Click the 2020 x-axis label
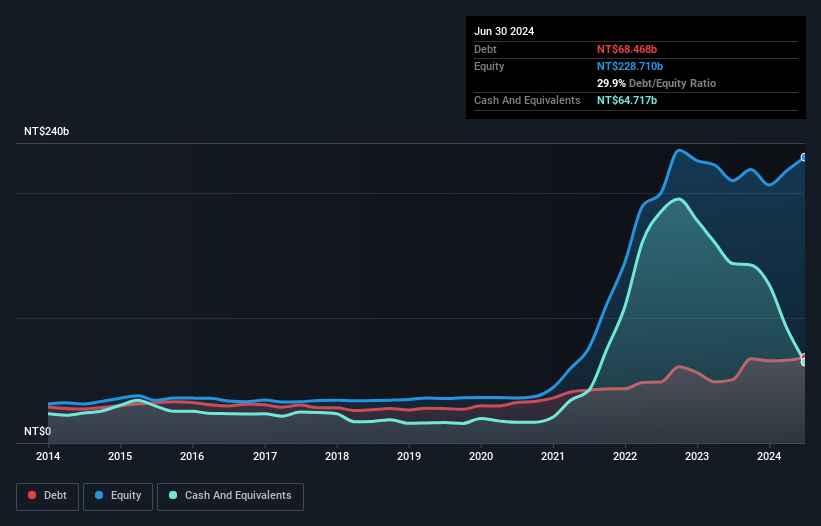 tap(481, 456)
